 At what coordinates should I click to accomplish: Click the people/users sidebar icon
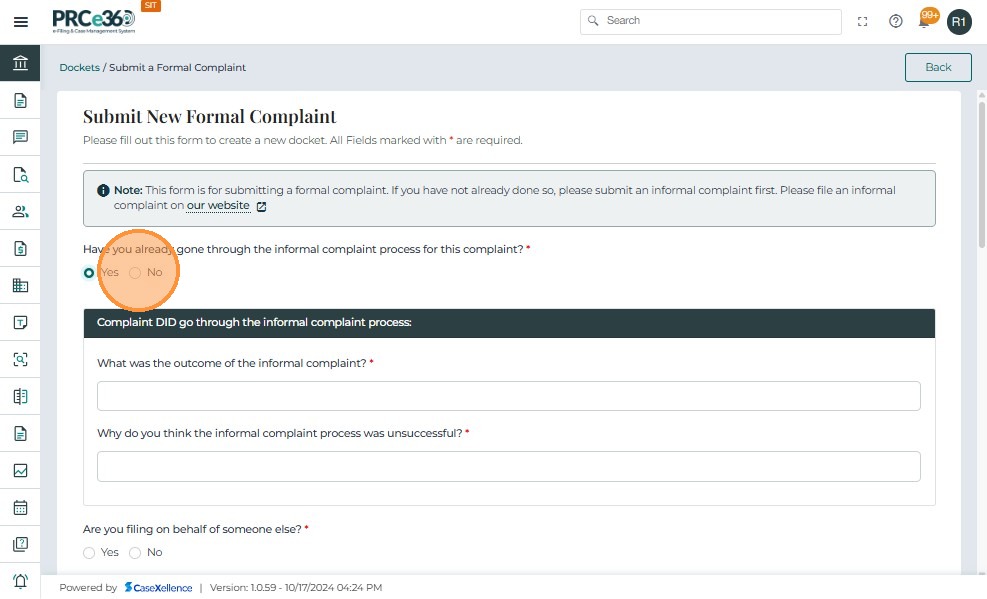click(20, 211)
